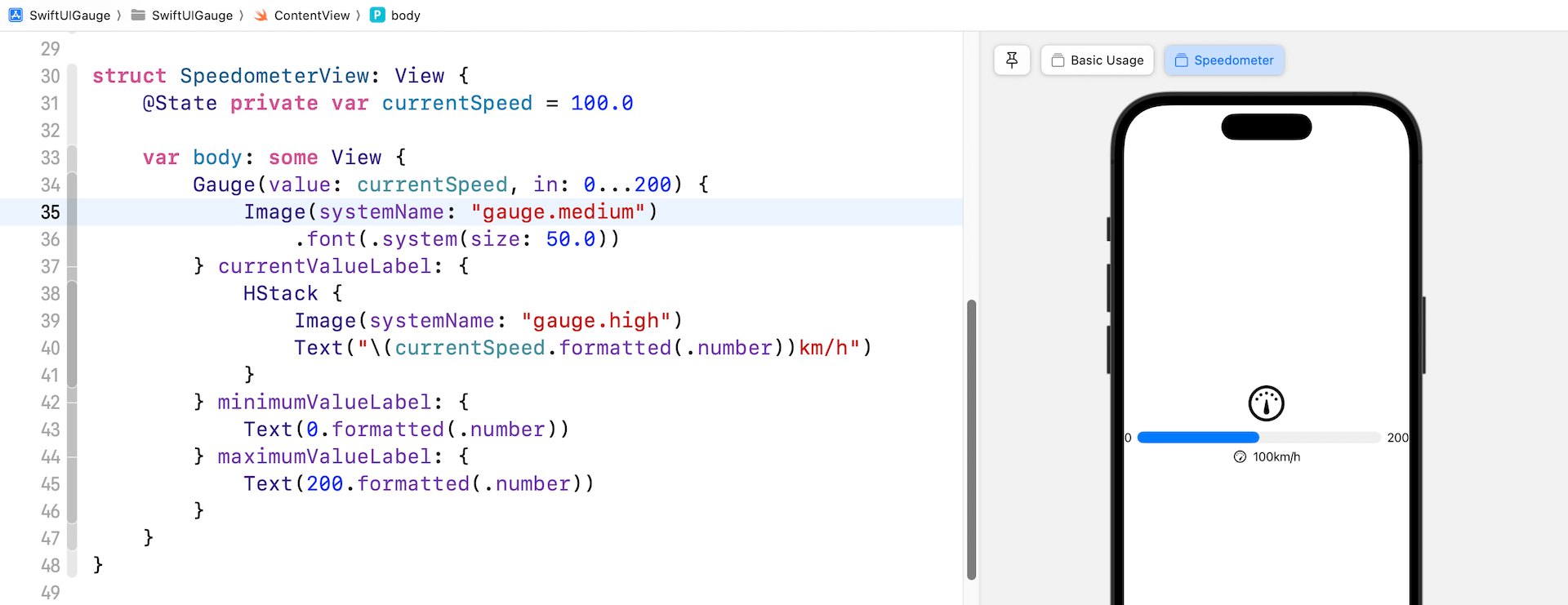Click "HStack" on line 38

(x=281, y=294)
